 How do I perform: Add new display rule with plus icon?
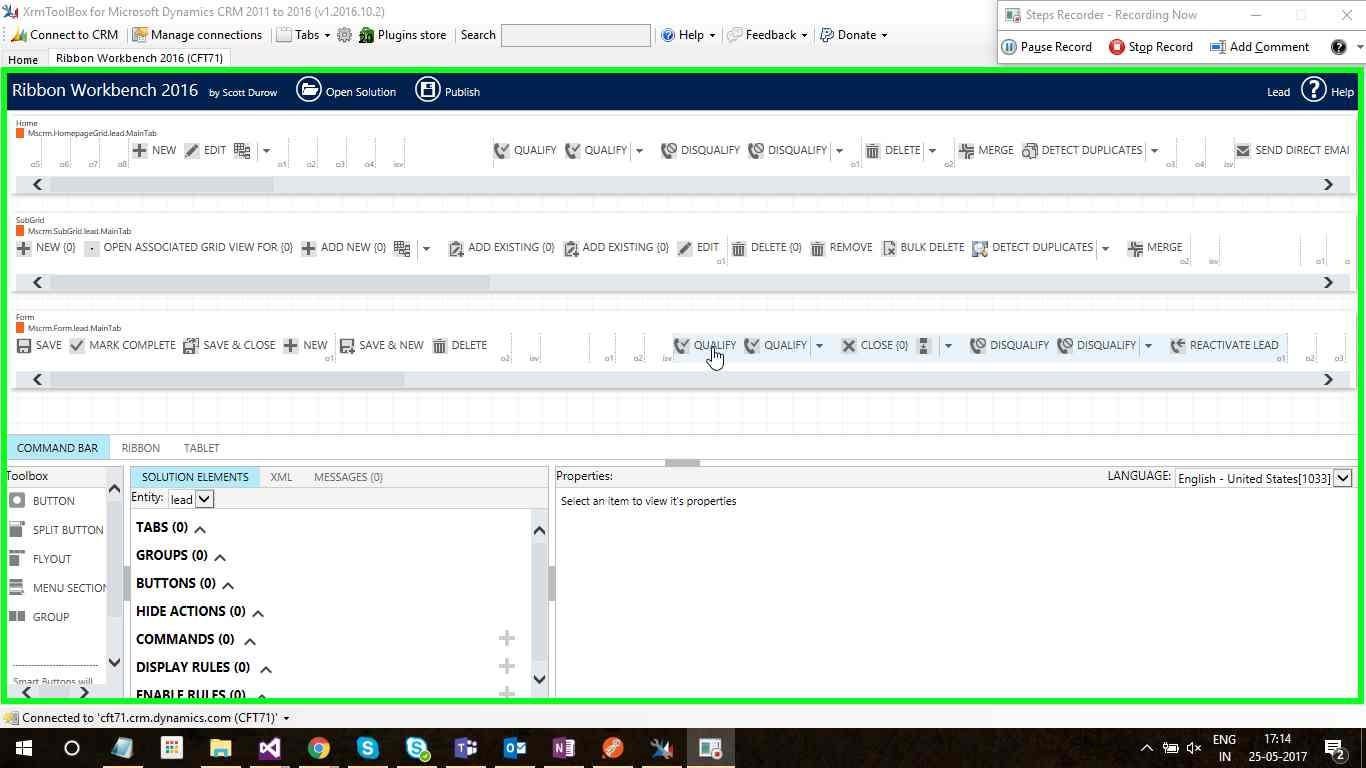click(x=507, y=666)
